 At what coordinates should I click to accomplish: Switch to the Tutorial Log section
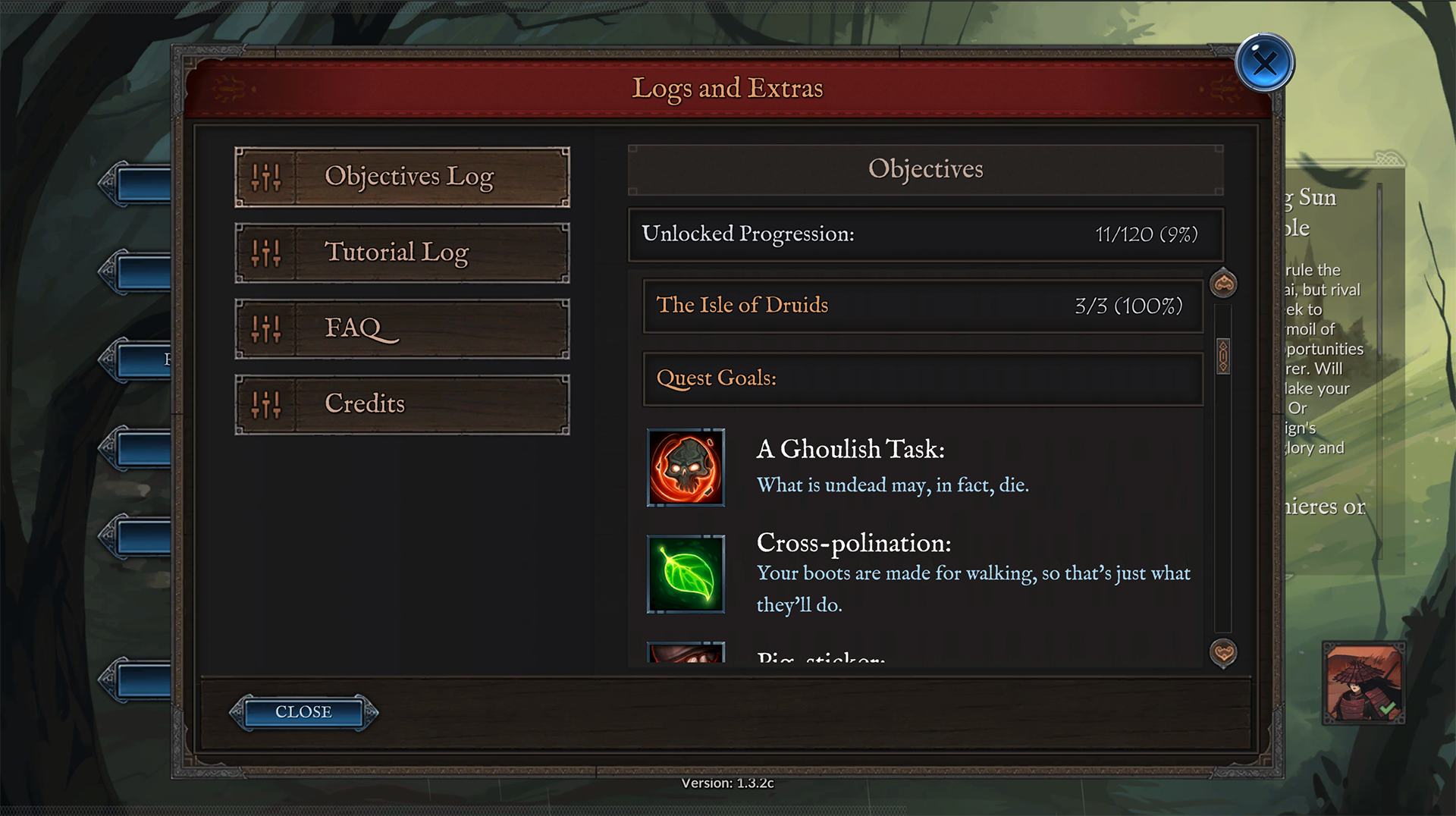tap(402, 253)
